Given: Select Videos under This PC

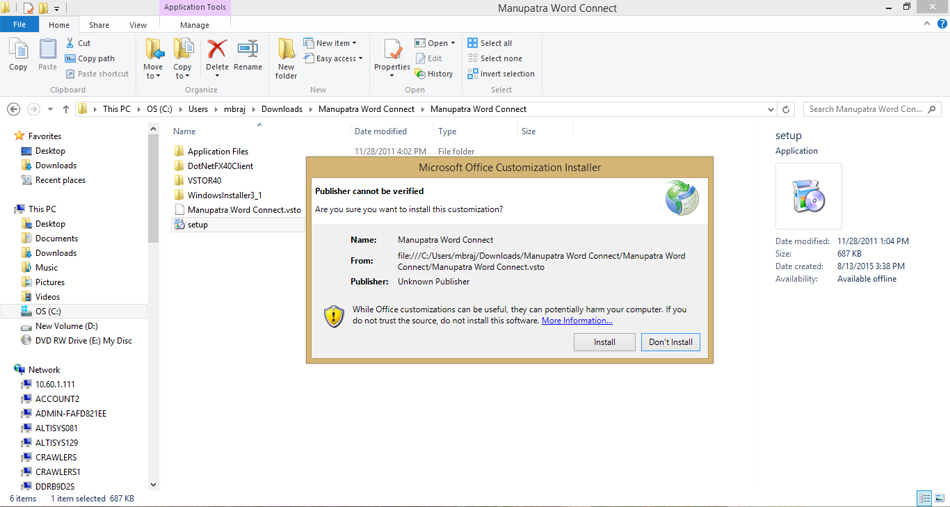Looking at the screenshot, I should pyautogui.click(x=47, y=297).
